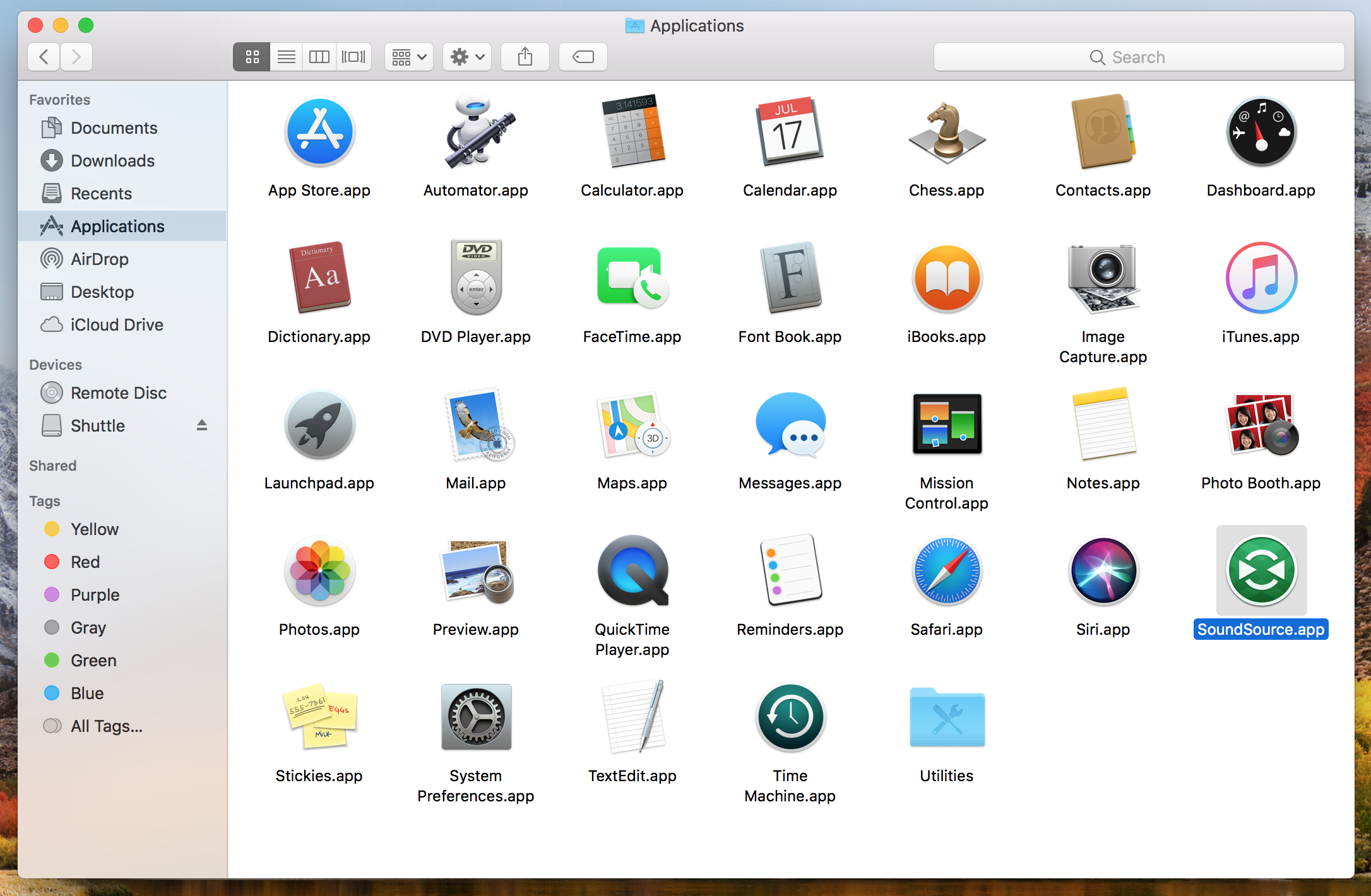
Task: Filter by the Red tag
Action: [x=122, y=562]
